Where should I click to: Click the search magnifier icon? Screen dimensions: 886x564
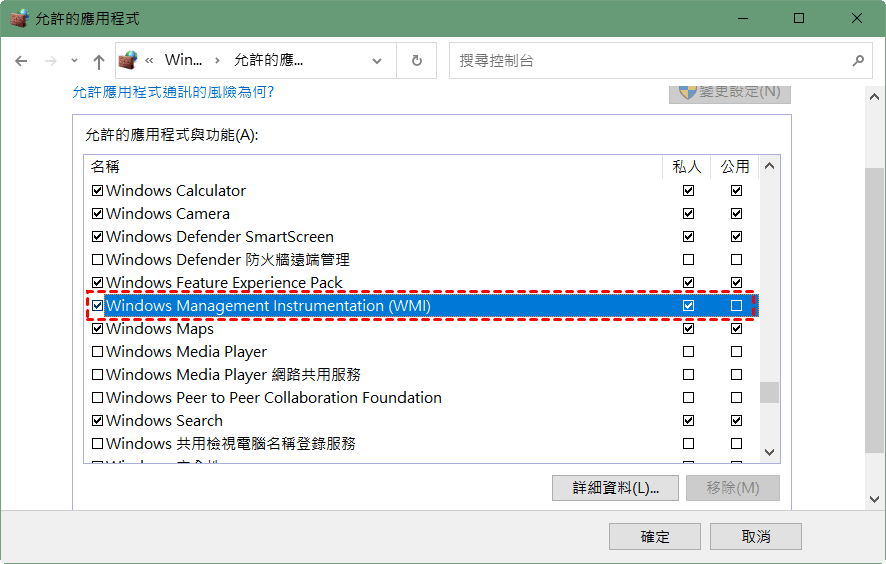pyautogui.click(x=857, y=61)
